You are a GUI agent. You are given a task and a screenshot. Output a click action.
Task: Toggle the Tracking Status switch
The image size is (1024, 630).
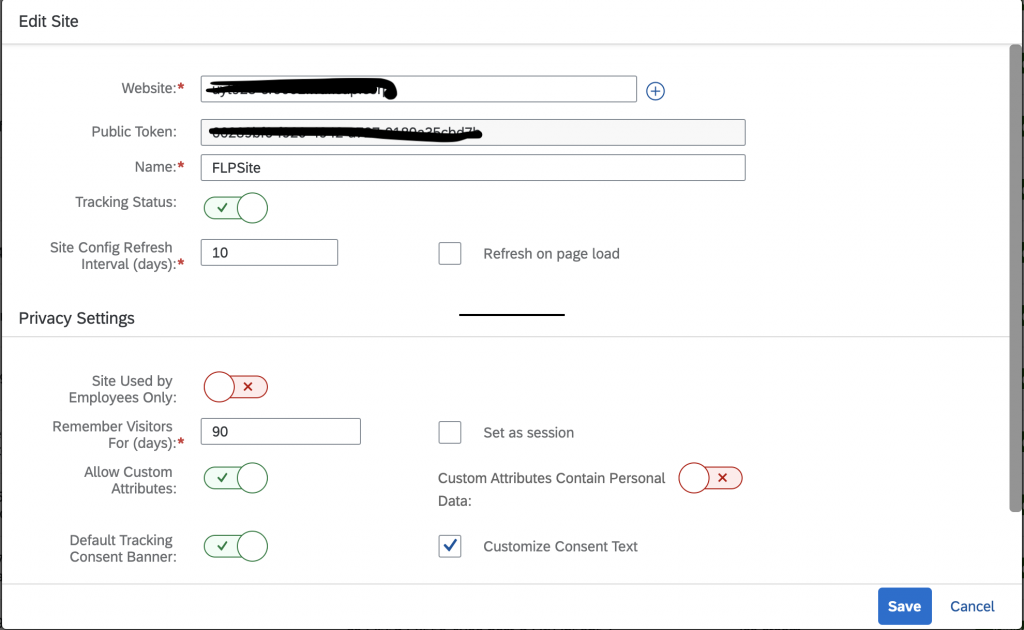(236, 208)
